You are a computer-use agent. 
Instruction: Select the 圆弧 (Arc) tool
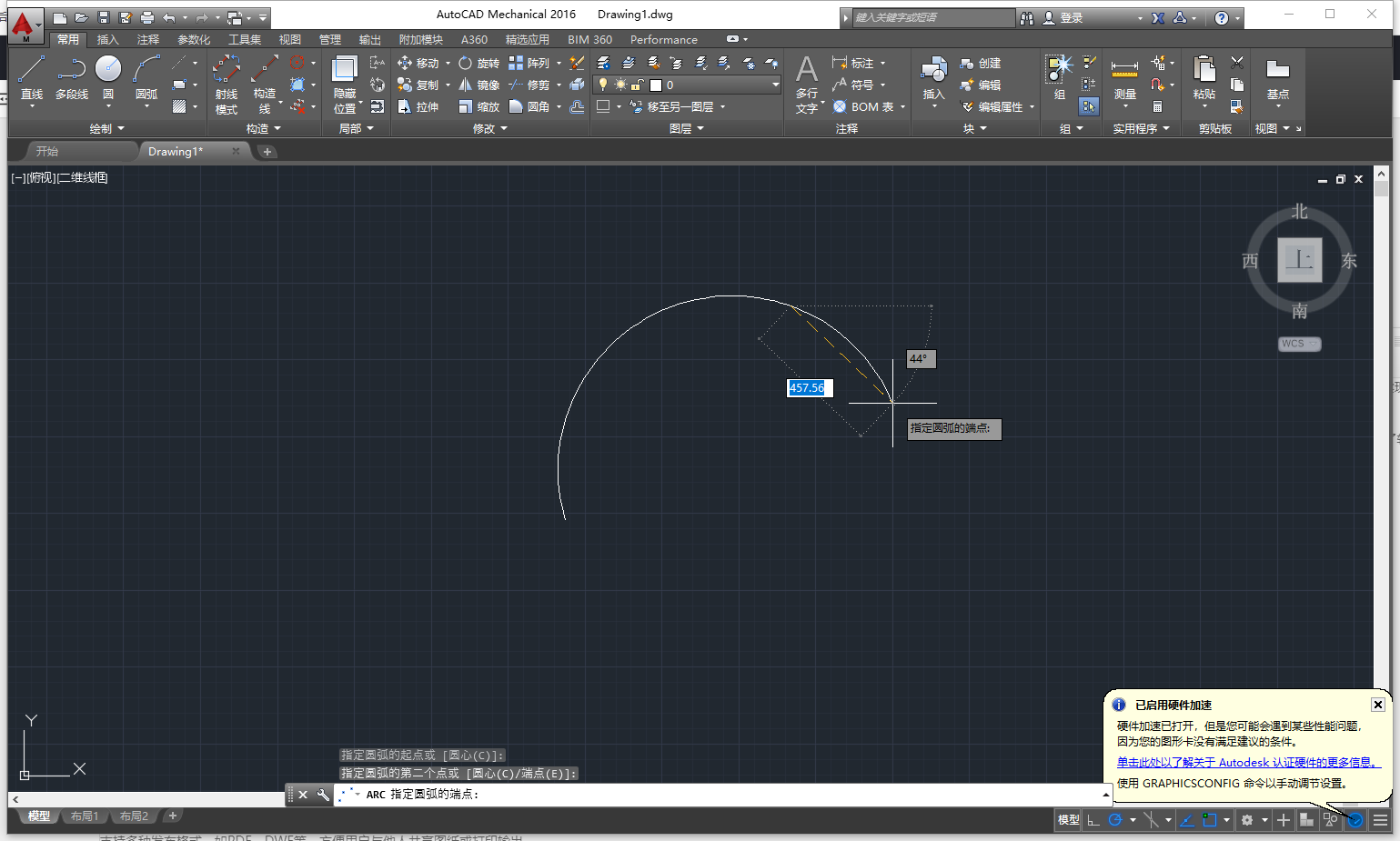click(x=146, y=77)
